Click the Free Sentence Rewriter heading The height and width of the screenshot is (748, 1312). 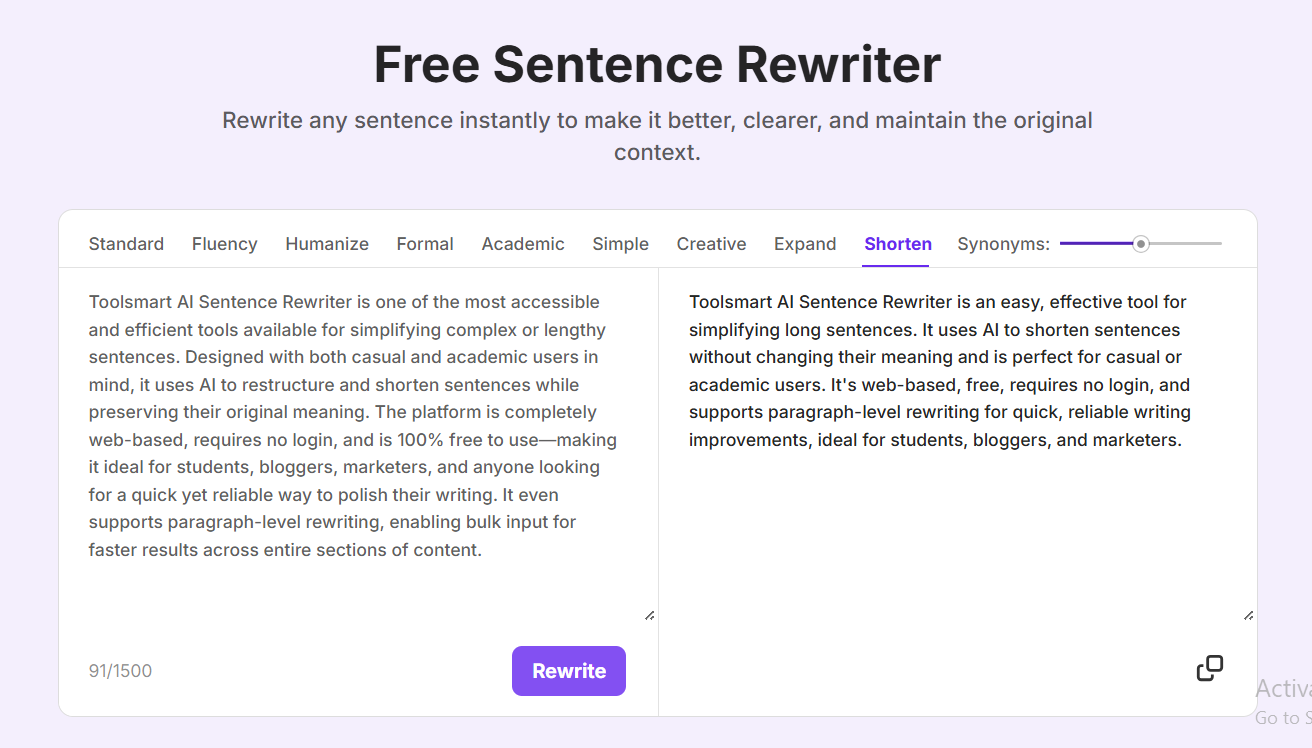pyautogui.click(x=657, y=64)
